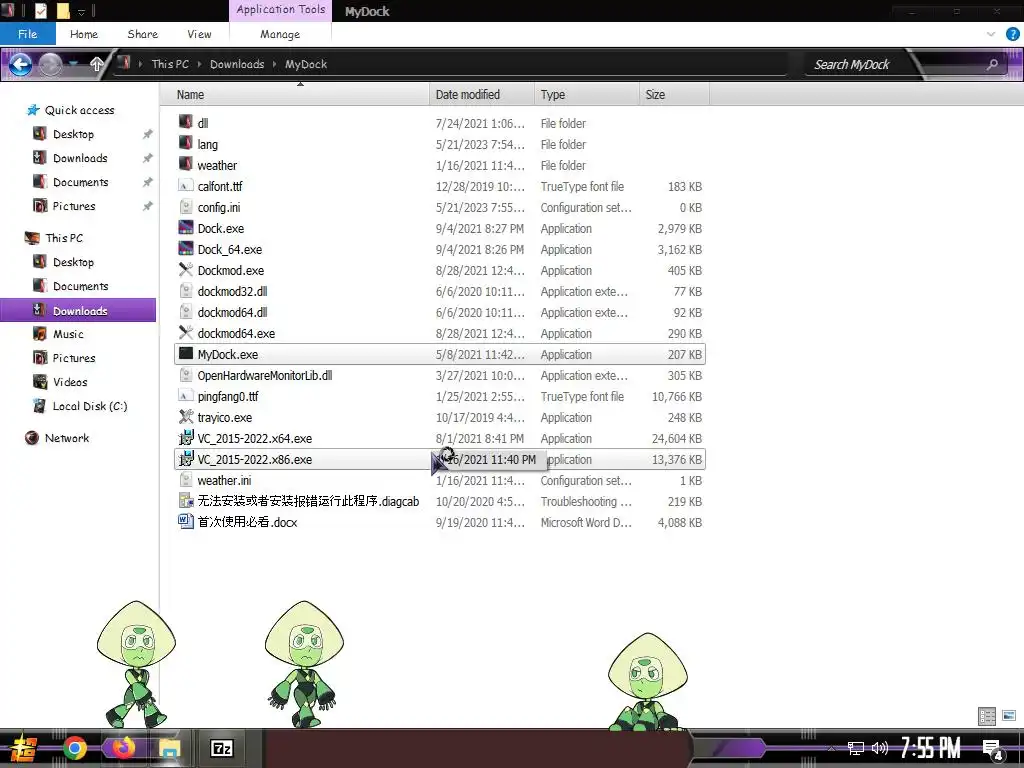The height and width of the screenshot is (768, 1024).
Task: Expand the ribbon with the chevron
Action: pyautogui.click(x=991, y=34)
